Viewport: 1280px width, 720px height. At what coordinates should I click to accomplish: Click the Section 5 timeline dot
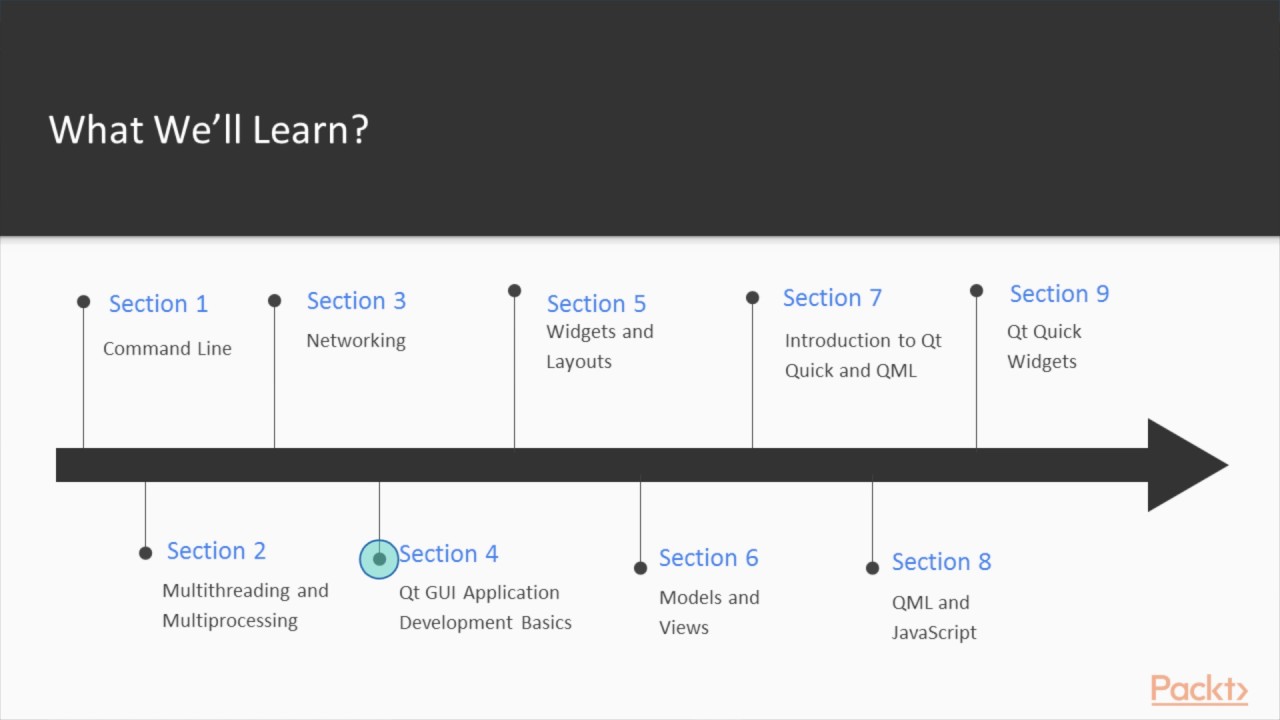pyautogui.click(x=514, y=291)
